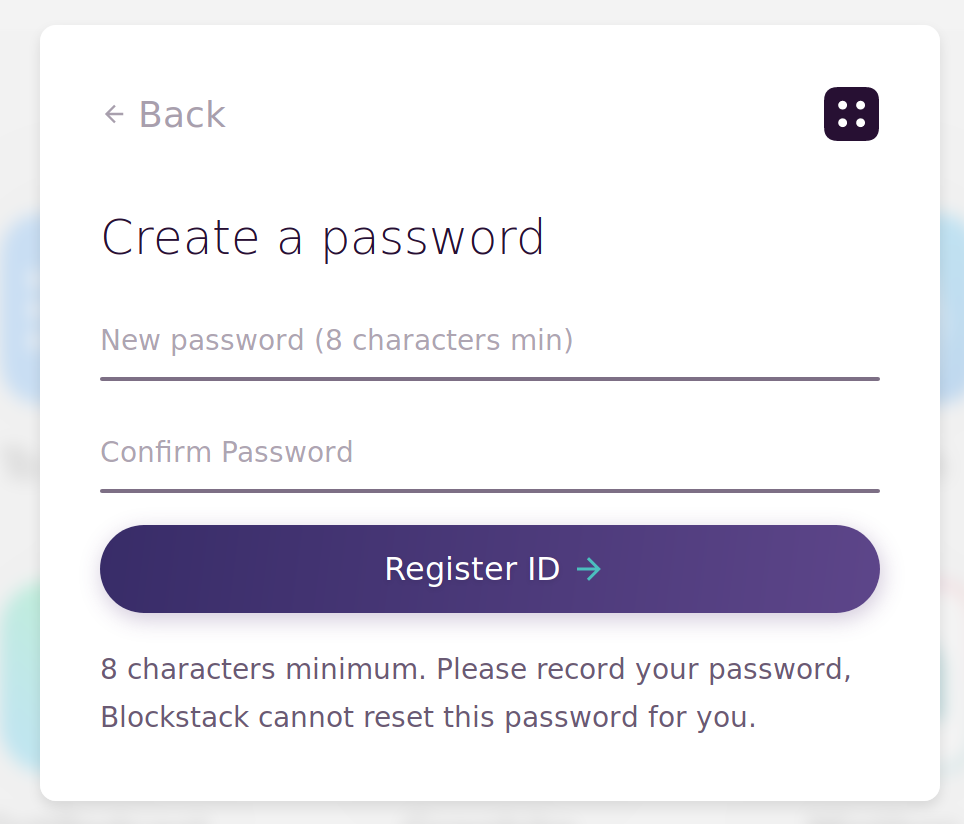Focus the Confirm Password input field
This screenshot has width=964, height=824.
click(x=489, y=453)
